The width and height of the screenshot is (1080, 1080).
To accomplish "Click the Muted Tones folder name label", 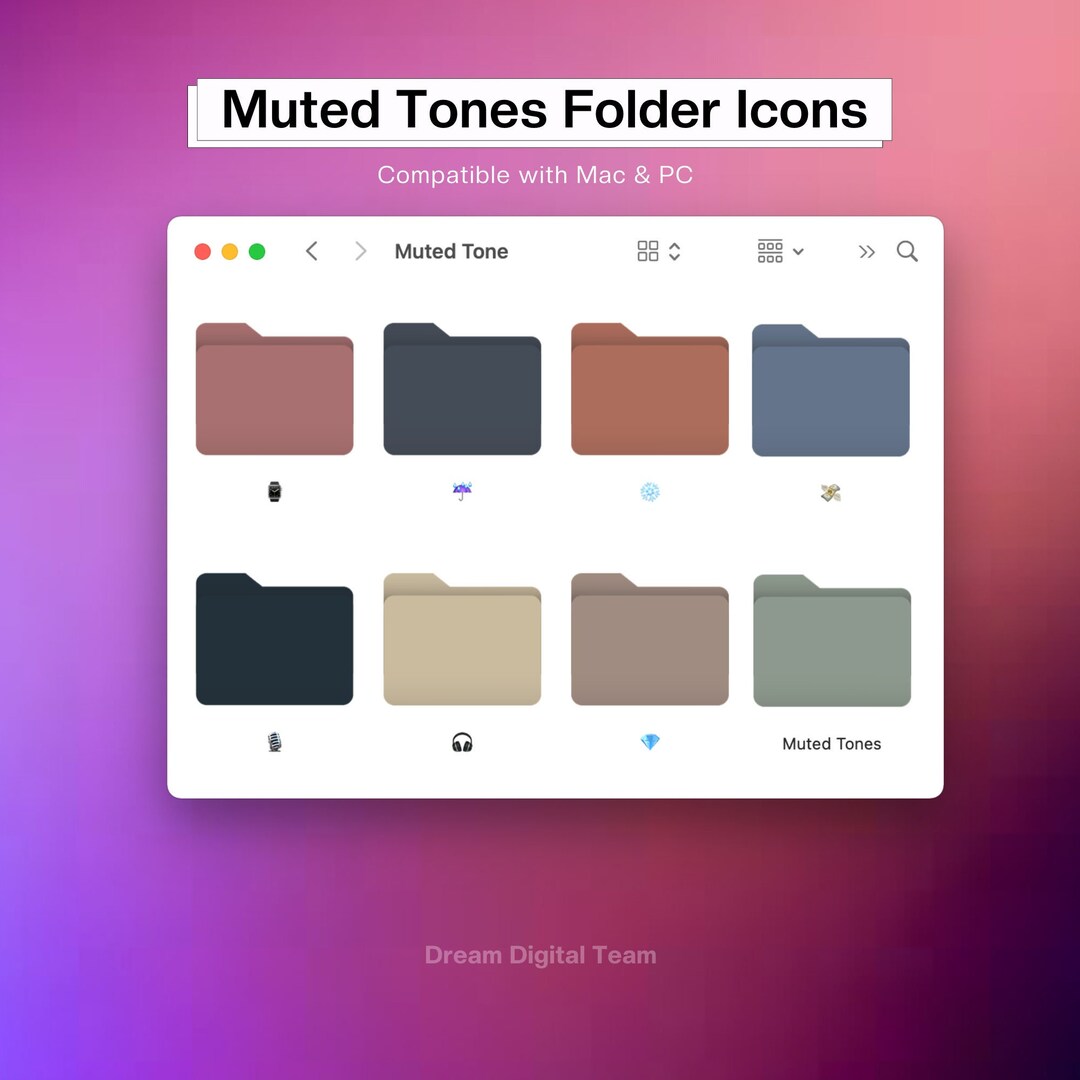I will (832, 744).
